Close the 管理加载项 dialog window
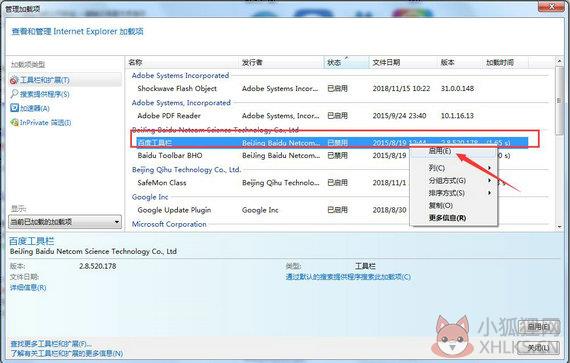570x363 pixels. tap(551, 6)
